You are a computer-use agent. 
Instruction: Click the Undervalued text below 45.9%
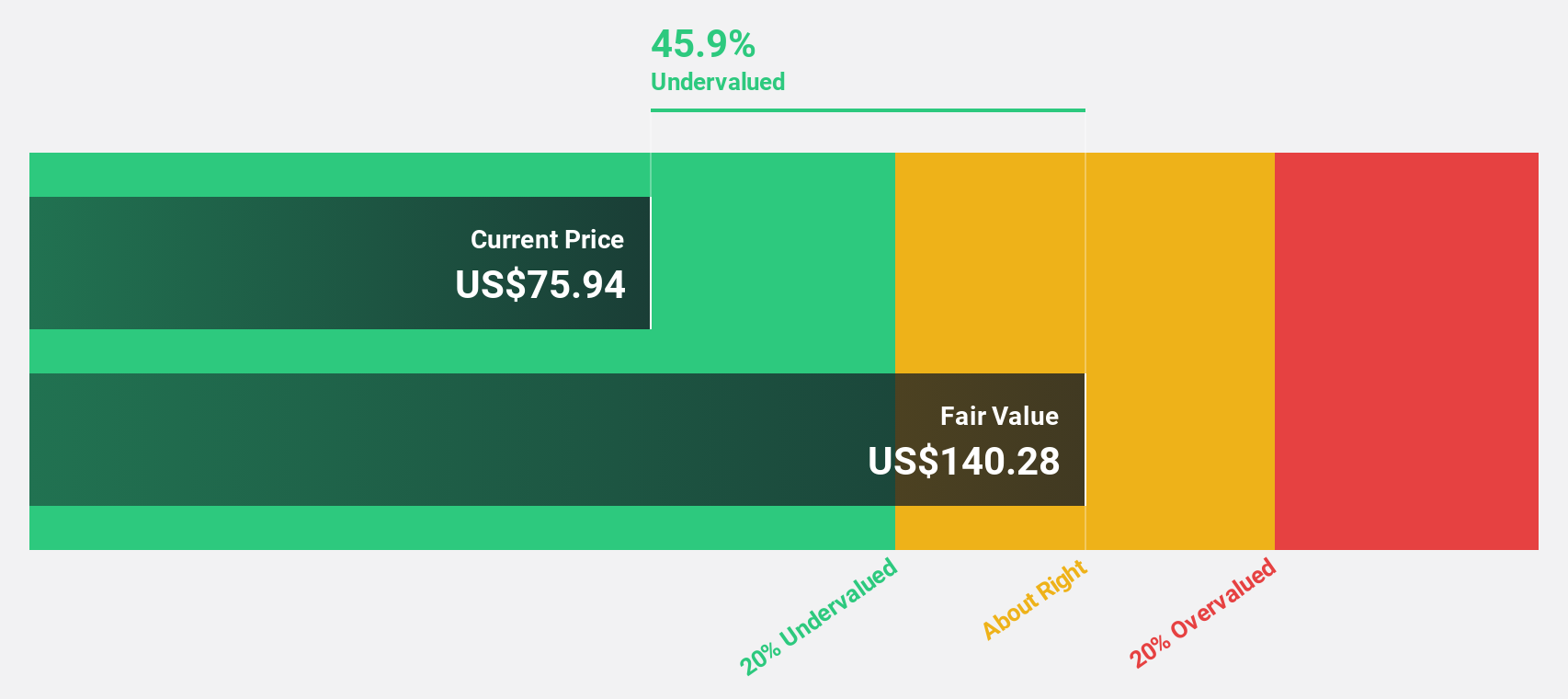point(717,82)
